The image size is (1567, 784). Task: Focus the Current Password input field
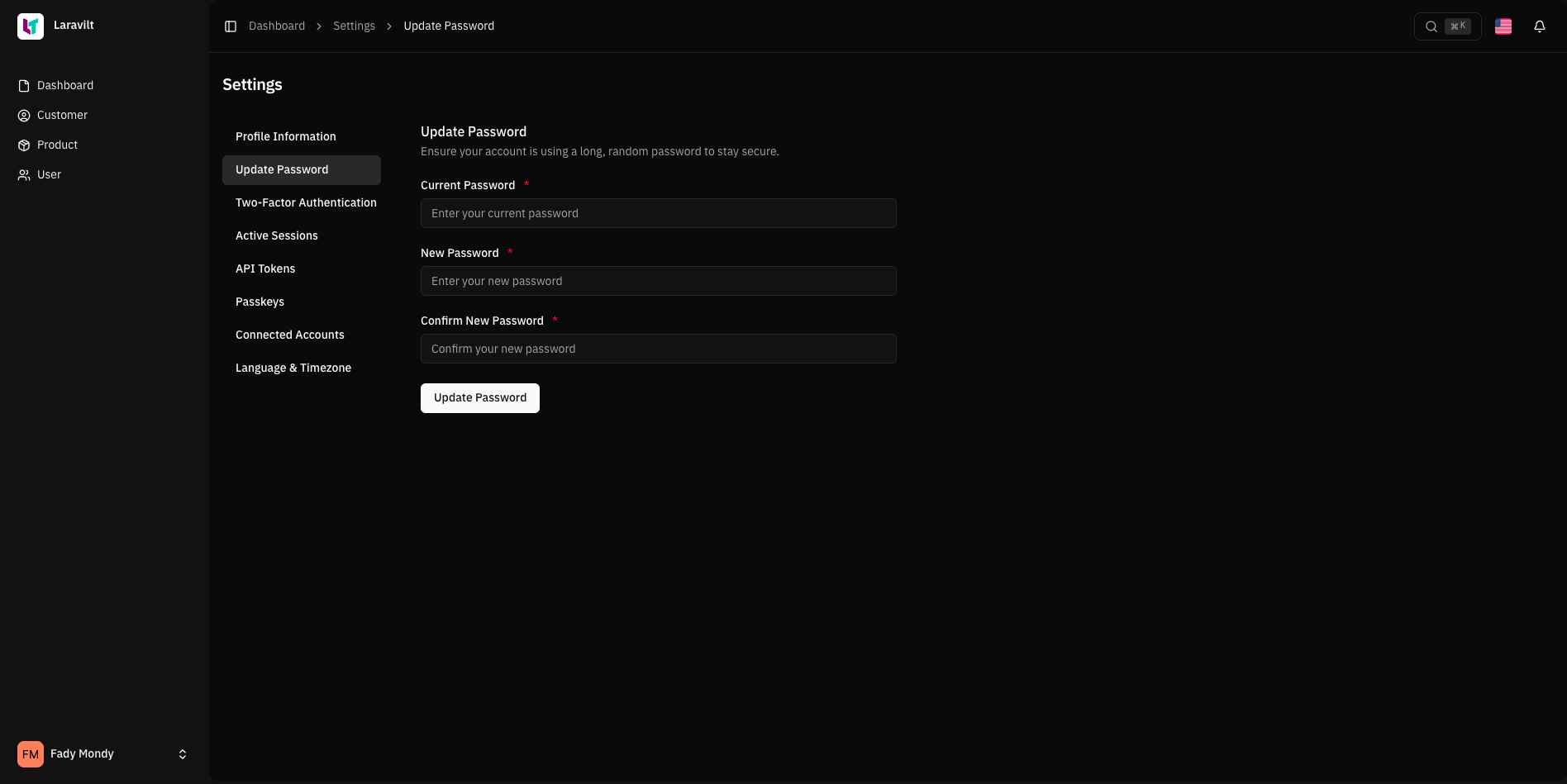pyautogui.click(x=658, y=213)
